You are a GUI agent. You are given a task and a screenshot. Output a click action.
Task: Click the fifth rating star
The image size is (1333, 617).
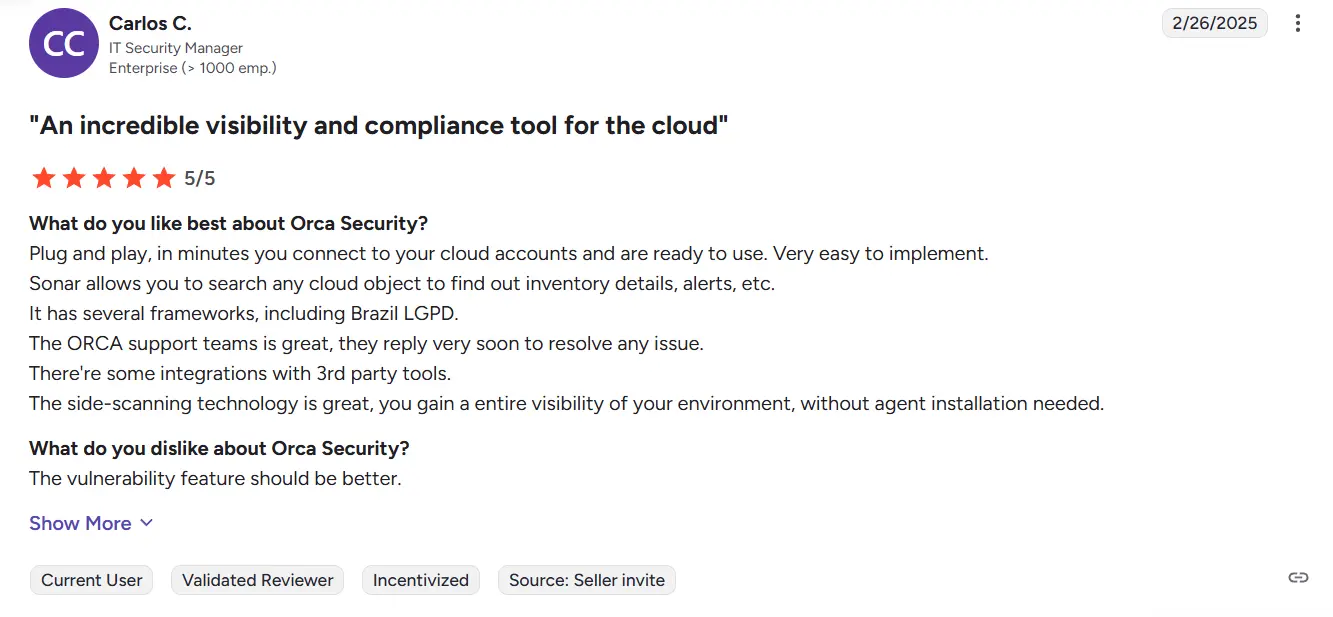point(164,178)
